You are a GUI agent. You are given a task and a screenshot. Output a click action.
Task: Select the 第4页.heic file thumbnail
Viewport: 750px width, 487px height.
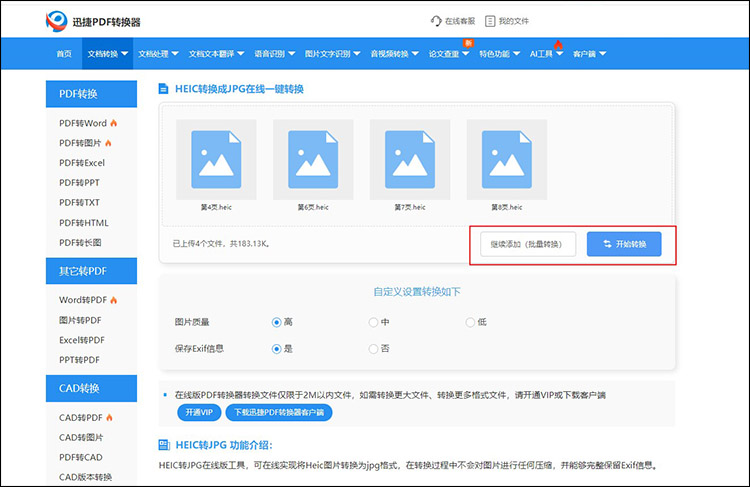tap(216, 159)
